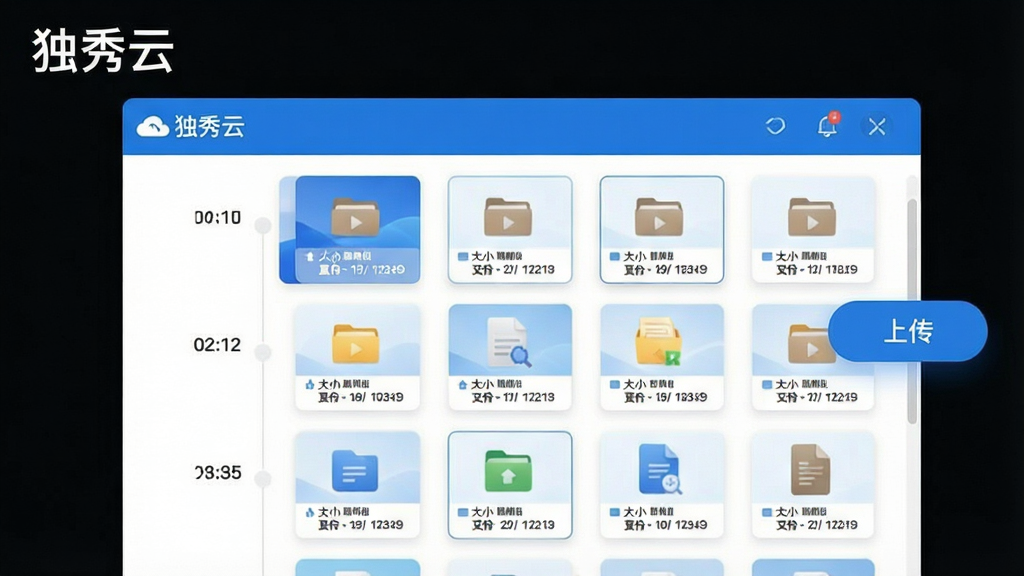Select the brown video folder captioned 12213 in the 00:10 row
This screenshot has height=576, width=1024.
point(510,229)
